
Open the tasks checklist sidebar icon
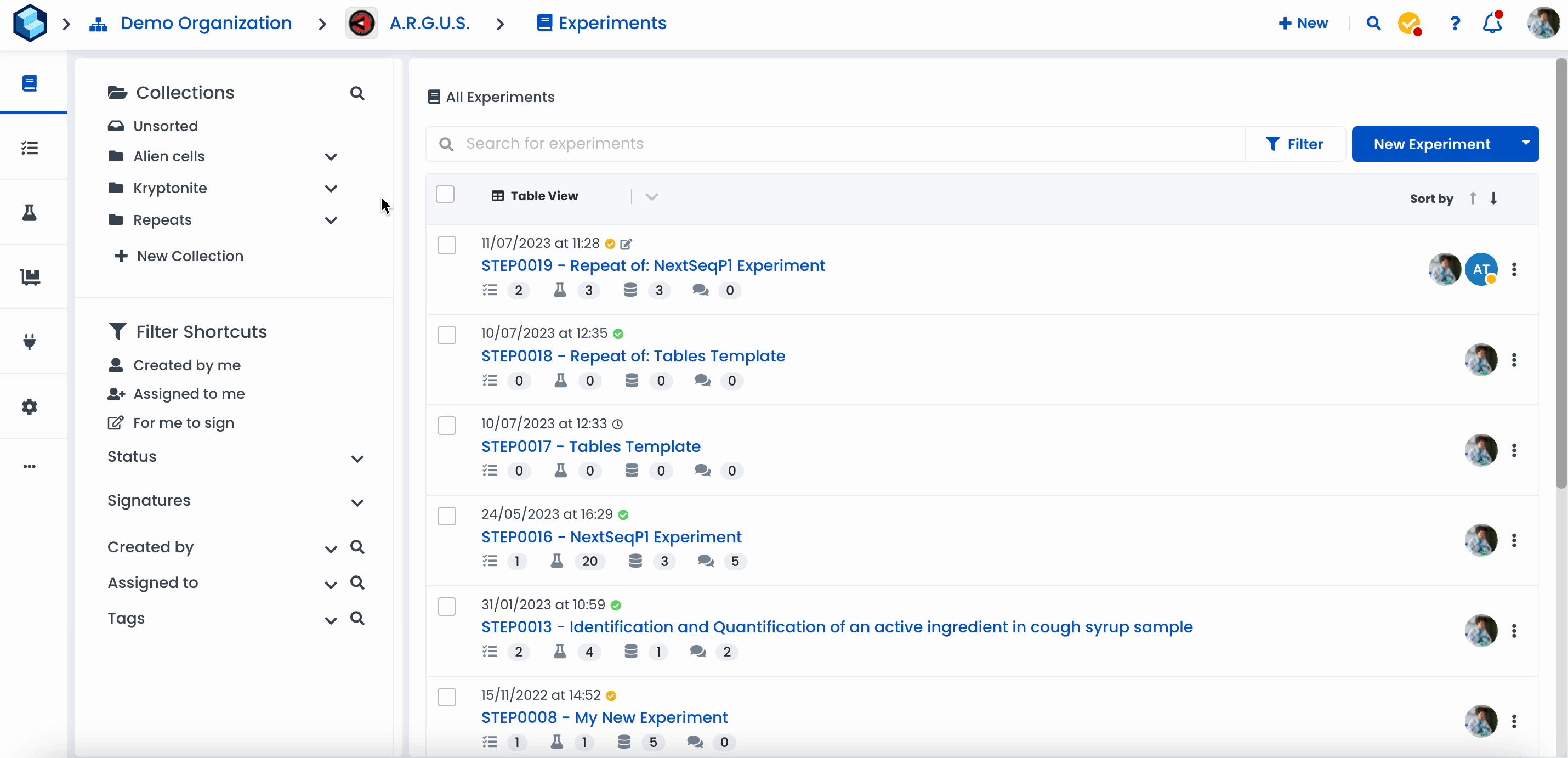(29, 148)
